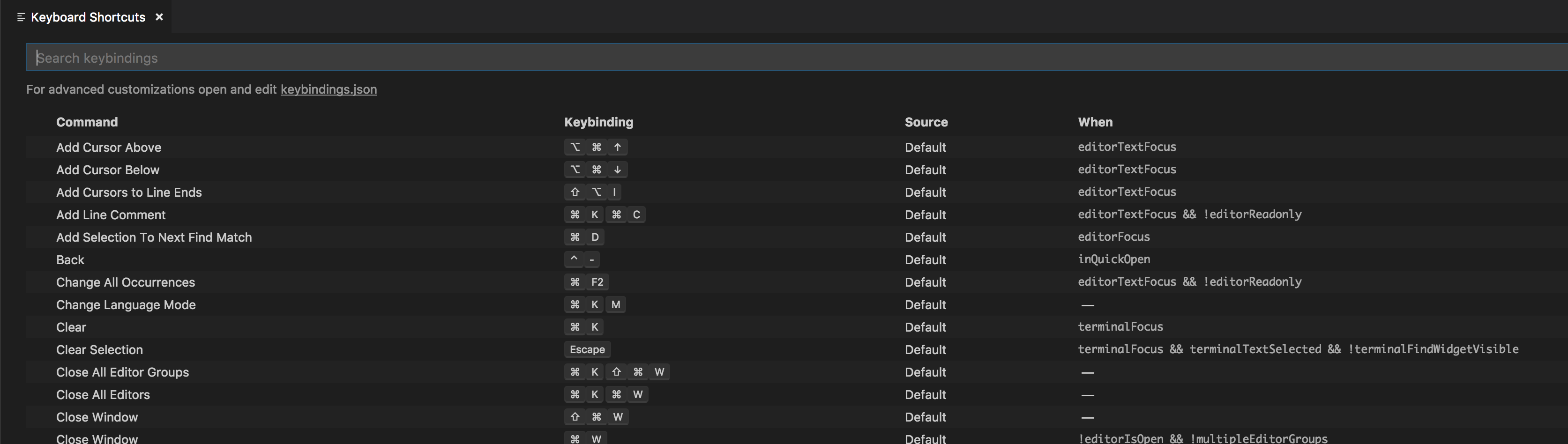Click Default source for the Clear command
The image size is (1568, 444).
point(925,327)
